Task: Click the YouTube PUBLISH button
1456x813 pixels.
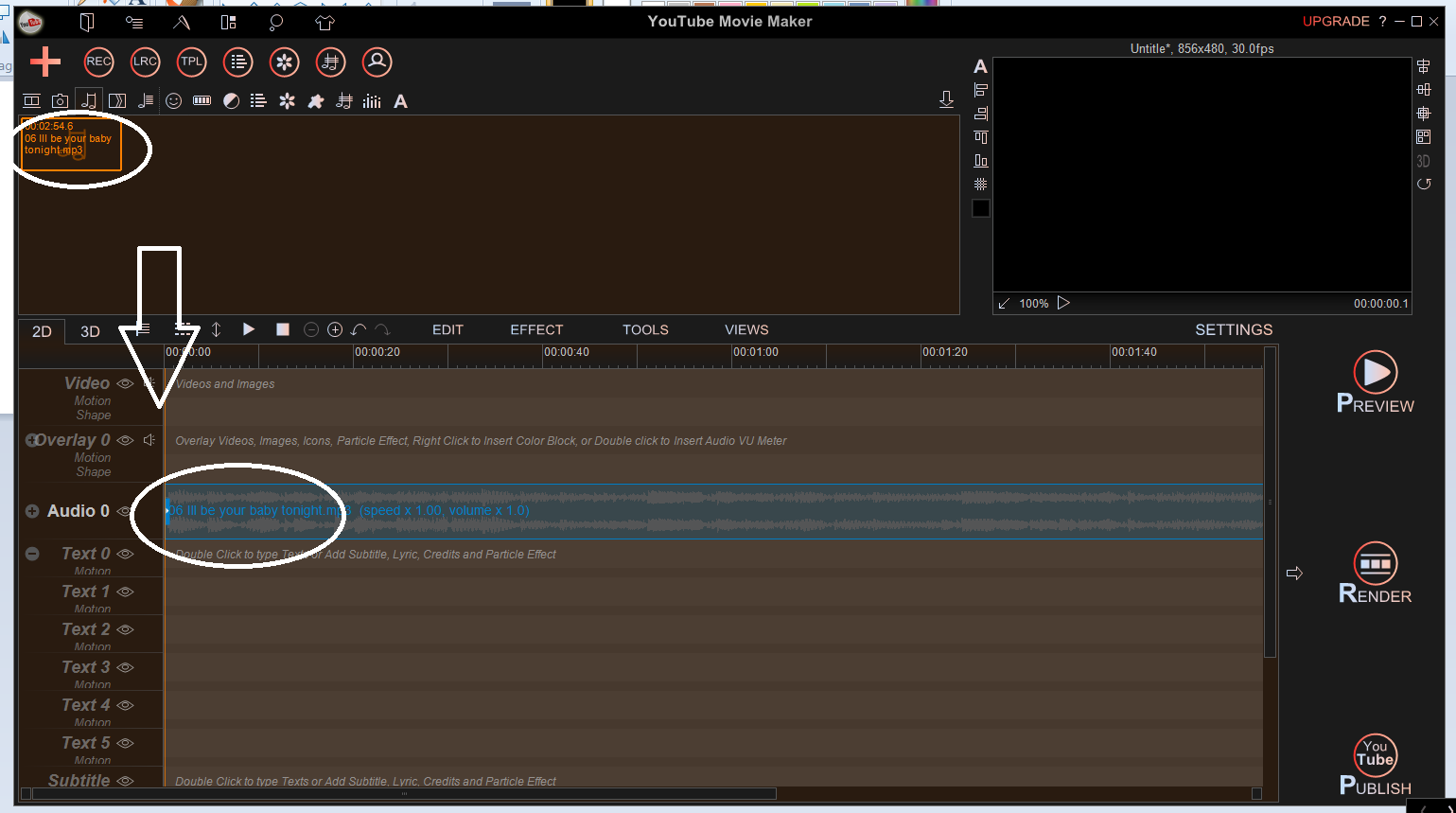Action: tap(1376, 765)
